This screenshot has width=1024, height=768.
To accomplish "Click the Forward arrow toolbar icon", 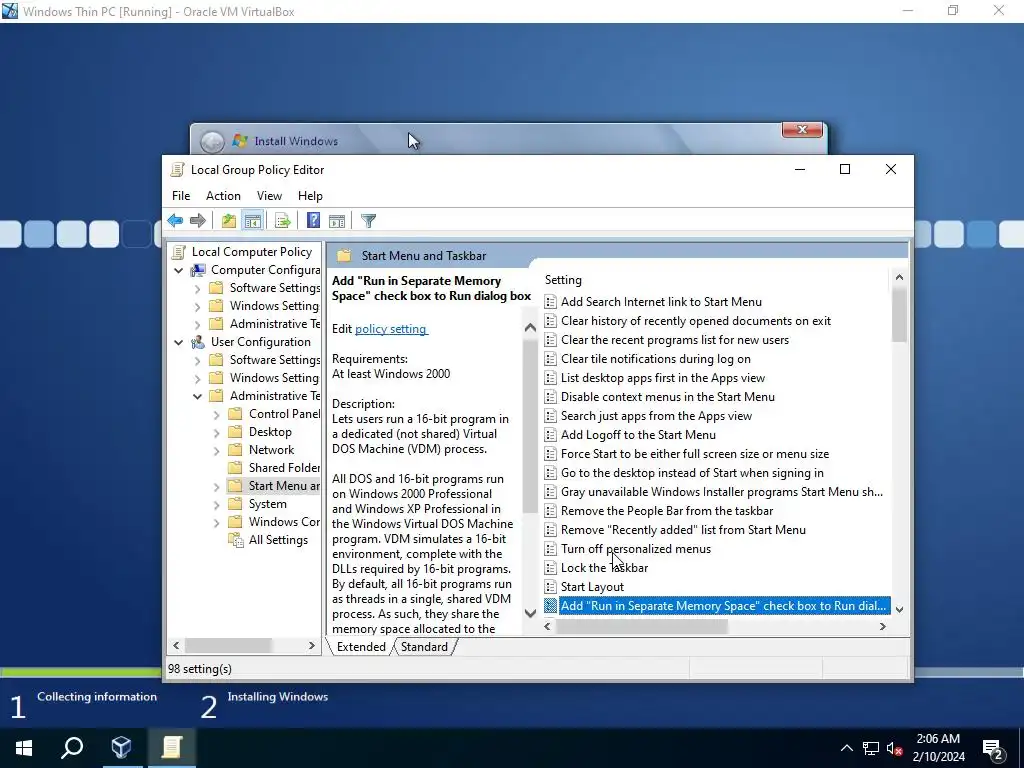I will (197, 221).
